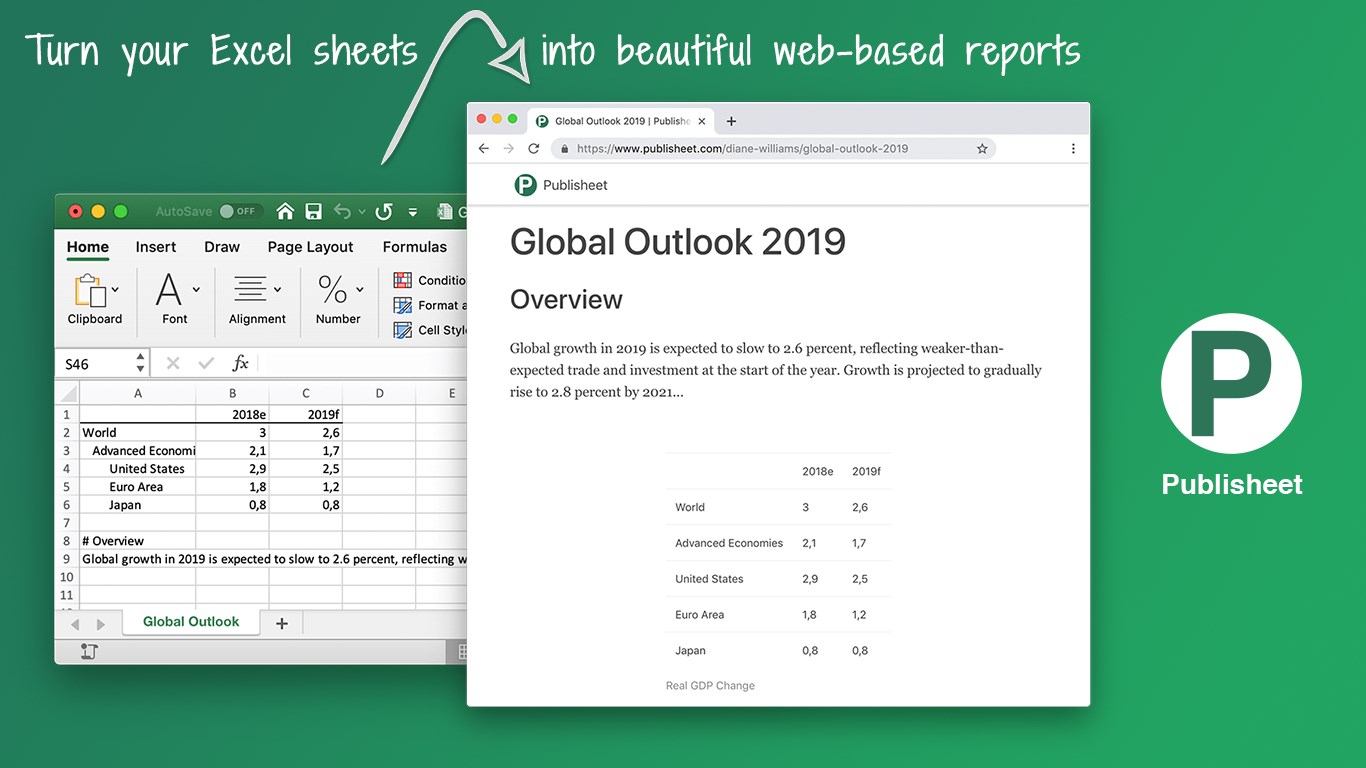
Task: Expand the Number dropdown chevron
Action: pyautogui.click(x=359, y=289)
